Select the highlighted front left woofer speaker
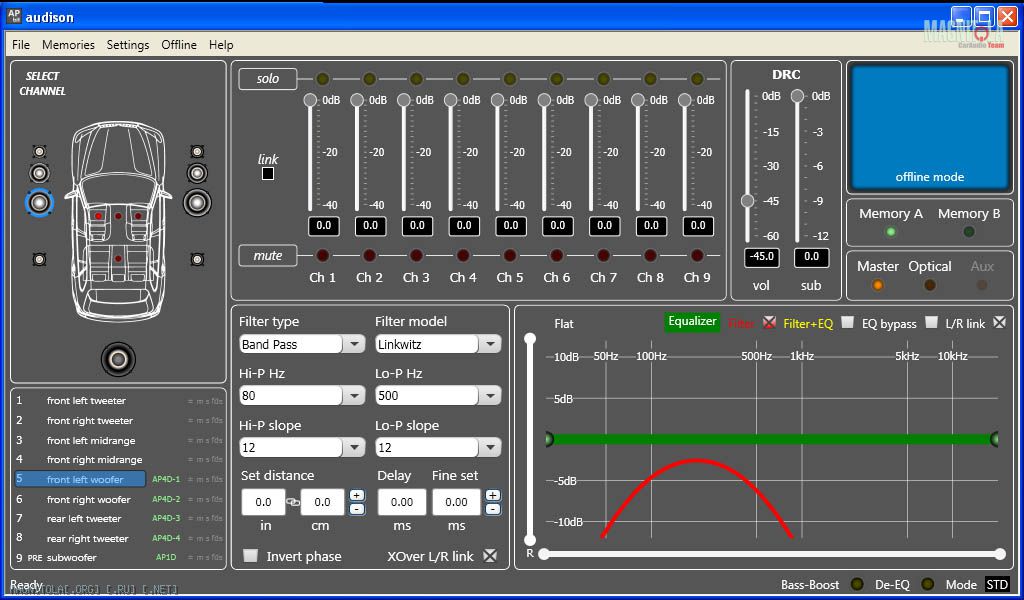The height and width of the screenshot is (600, 1024). point(39,202)
